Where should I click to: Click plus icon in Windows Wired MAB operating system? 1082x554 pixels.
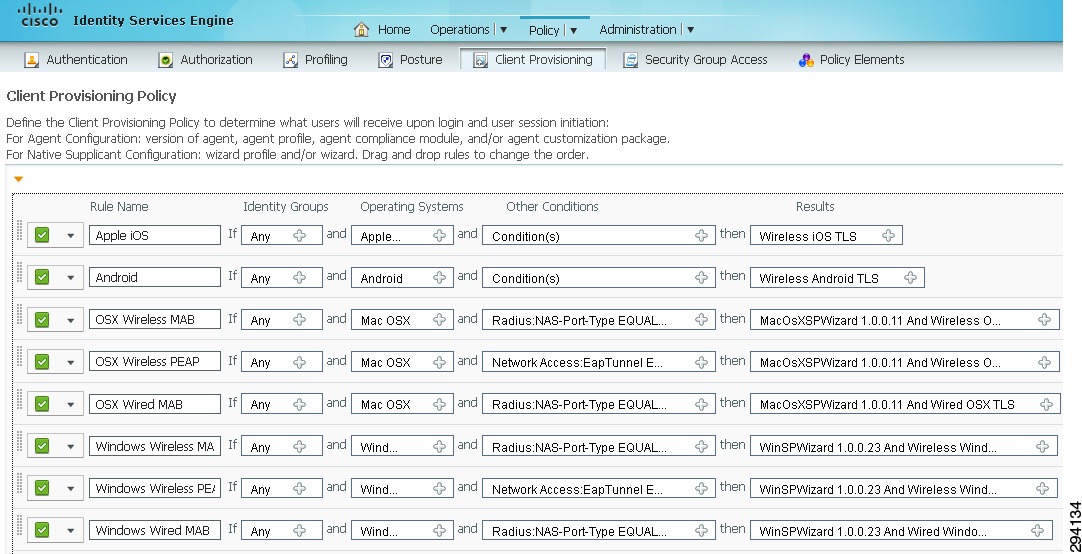click(x=440, y=531)
